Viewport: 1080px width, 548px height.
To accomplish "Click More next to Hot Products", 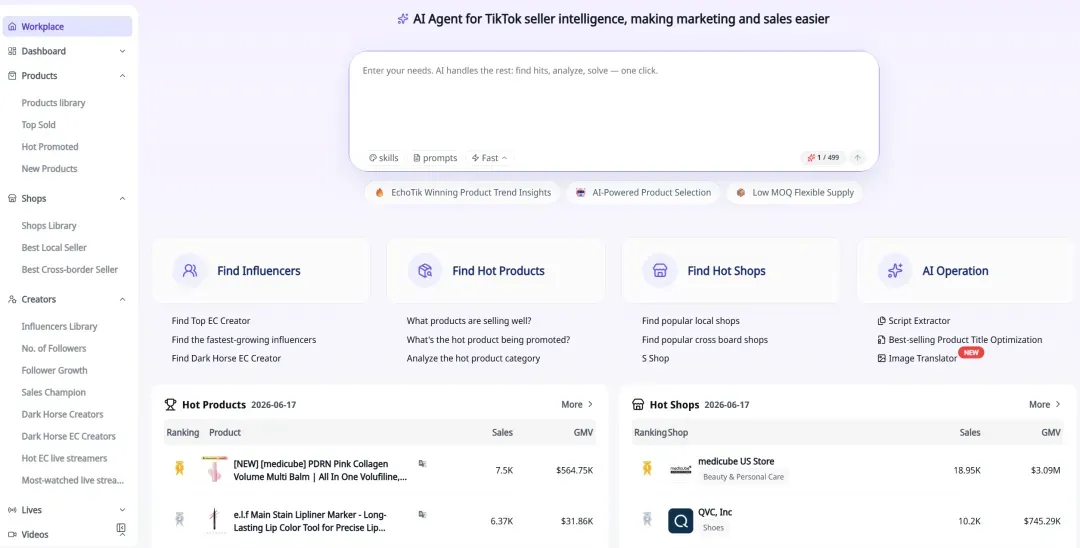I will pyautogui.click(x=577, y=405).
